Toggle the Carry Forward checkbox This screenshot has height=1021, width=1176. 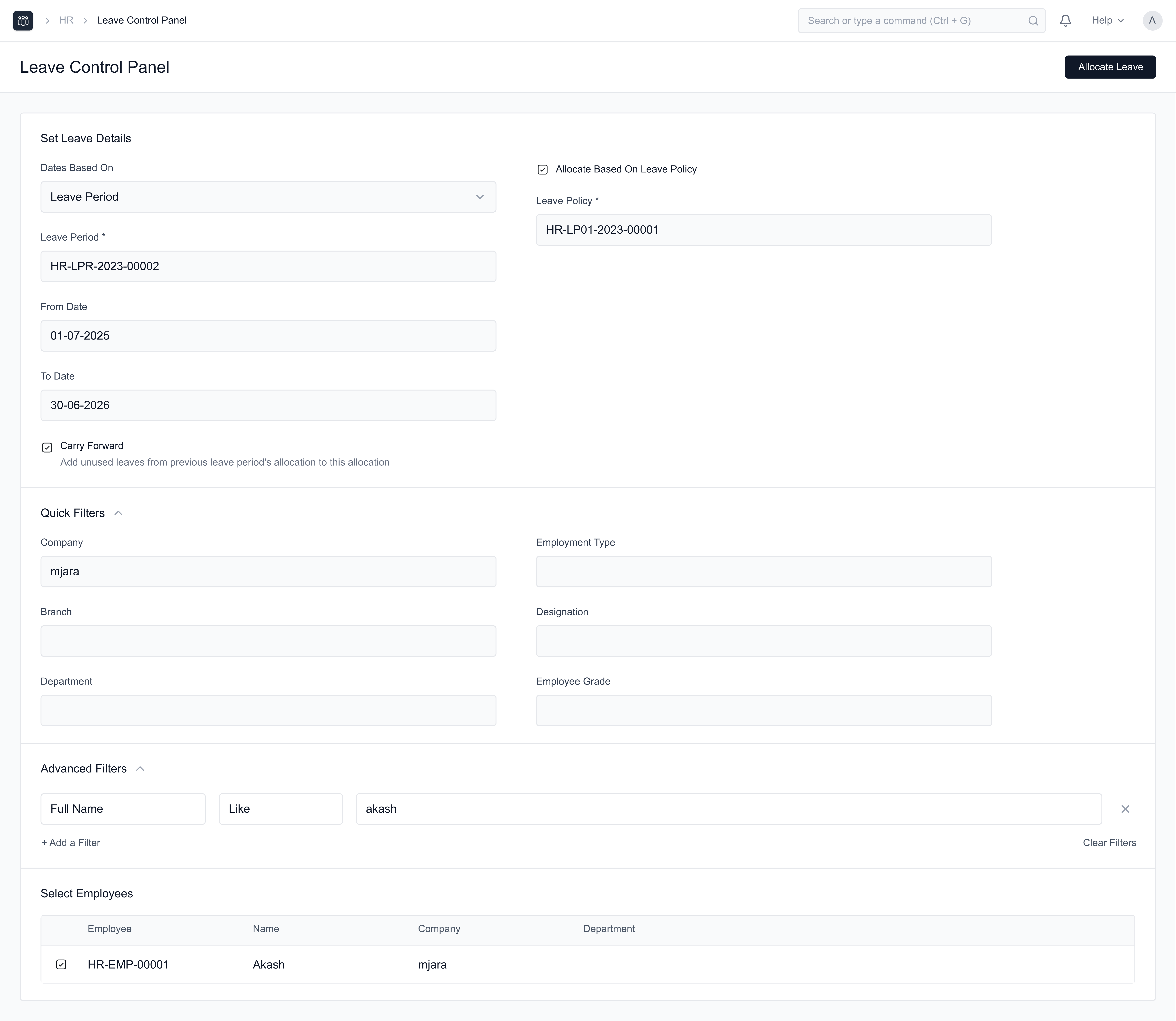47,447
